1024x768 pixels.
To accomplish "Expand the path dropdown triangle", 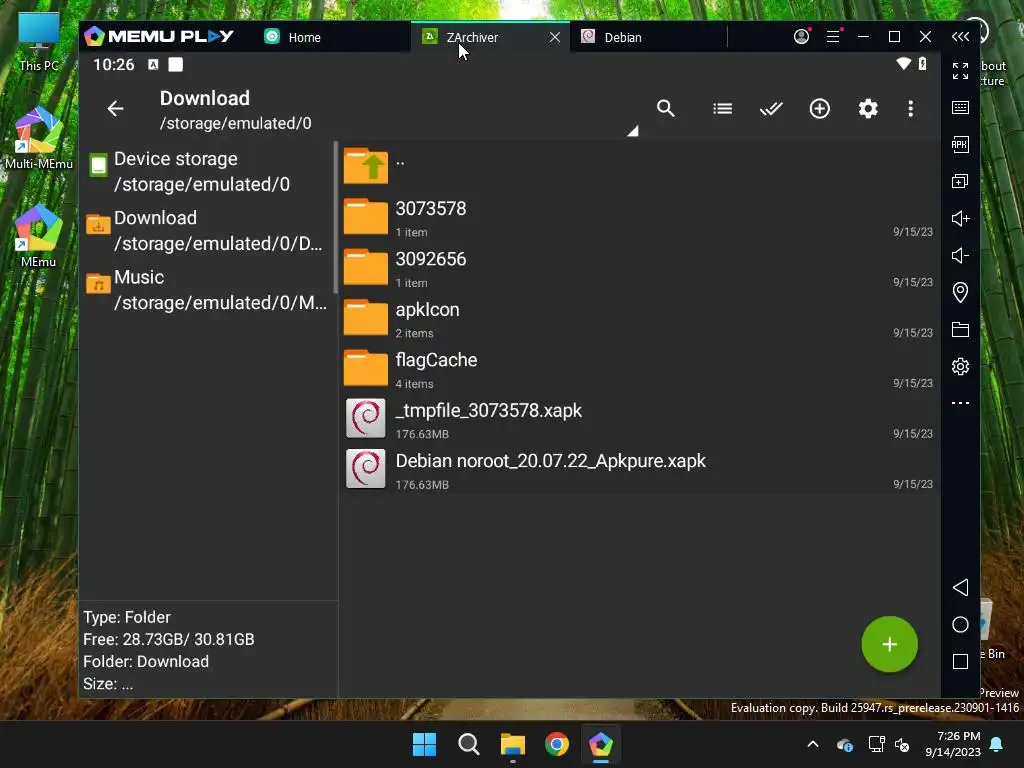I will (632, 131).
